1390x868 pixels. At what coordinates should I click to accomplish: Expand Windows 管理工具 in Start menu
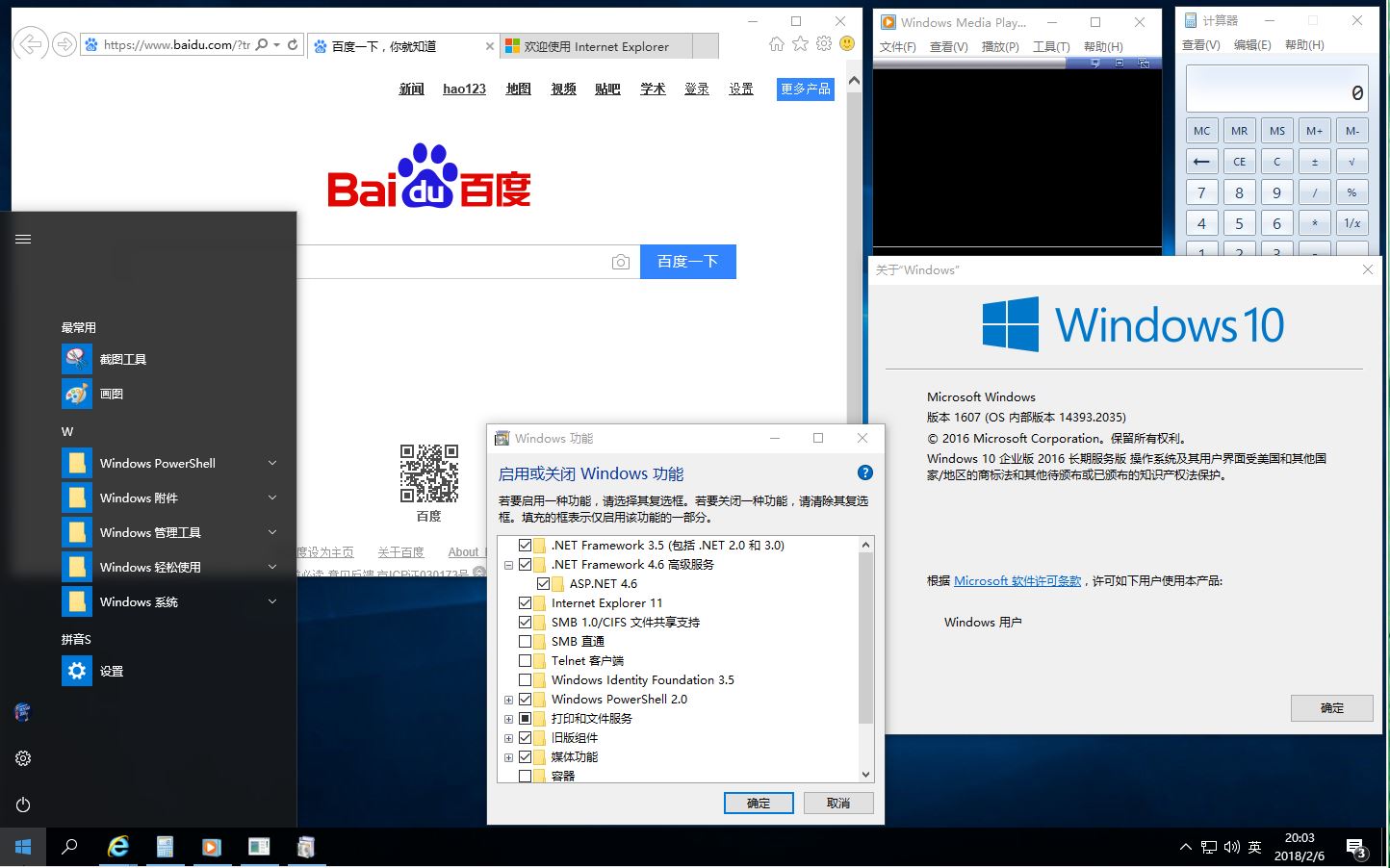pyautogui.click(x=272, y=532)
